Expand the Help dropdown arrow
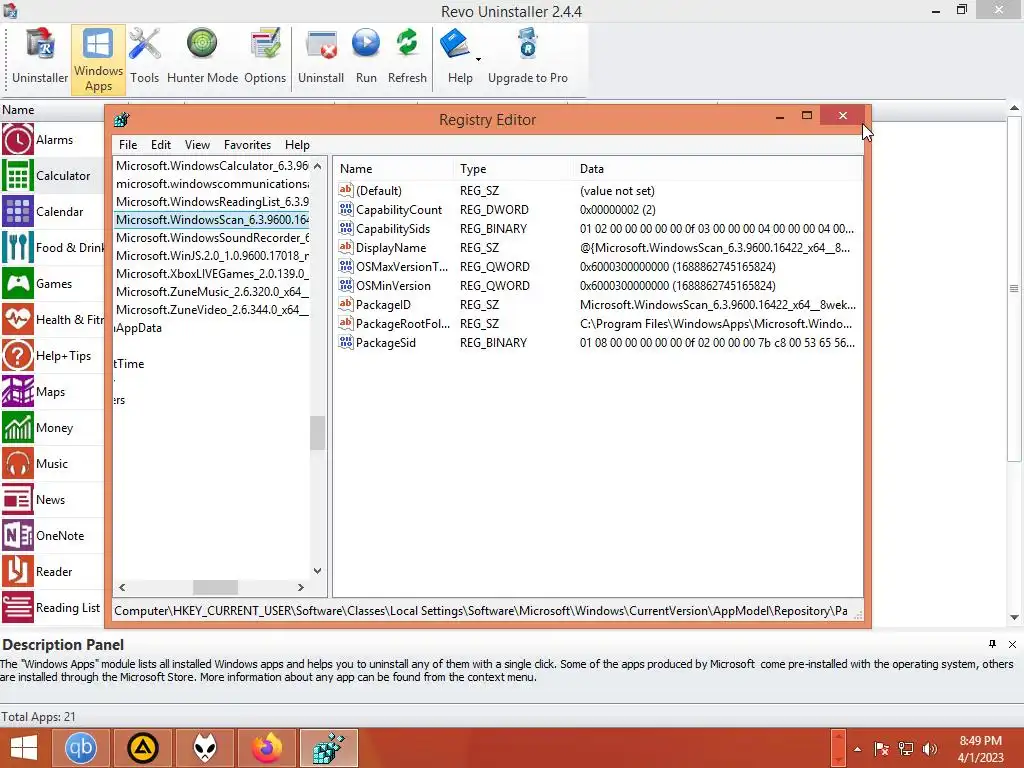 click(479, 59)
